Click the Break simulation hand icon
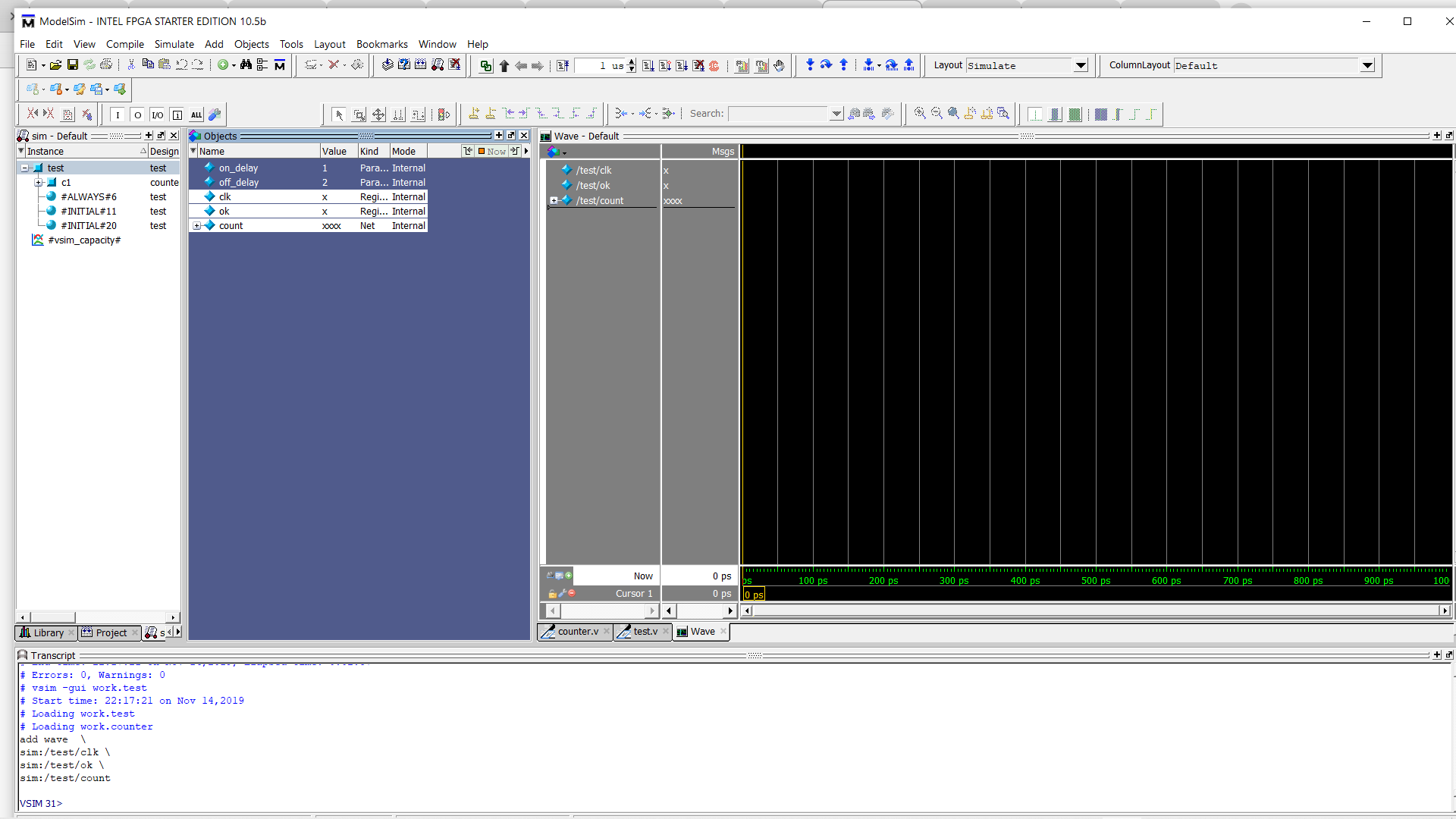The width and height of the screenshot is (1456, 819). (779, 66)
